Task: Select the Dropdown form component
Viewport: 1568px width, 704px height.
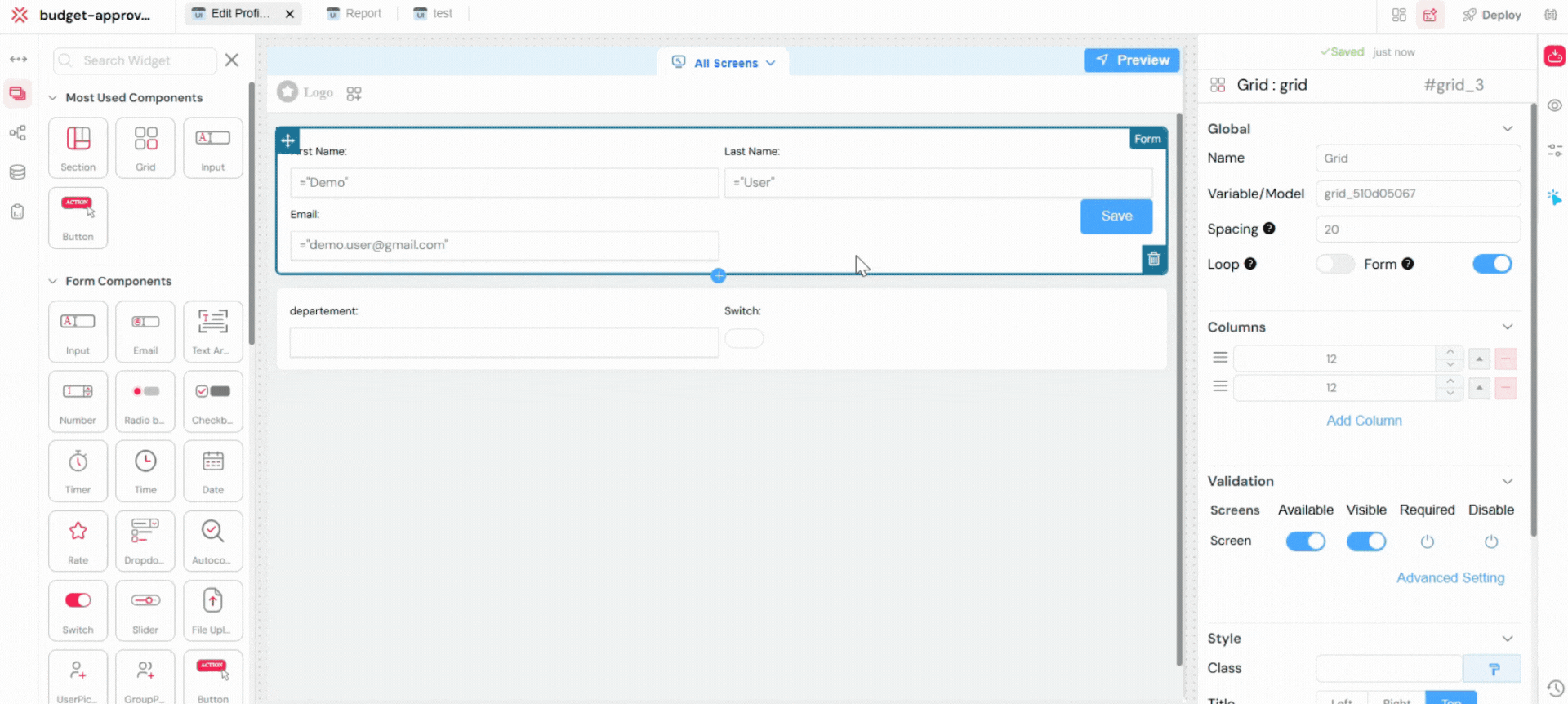Action: pyautogui.click(x=145, y=541)
